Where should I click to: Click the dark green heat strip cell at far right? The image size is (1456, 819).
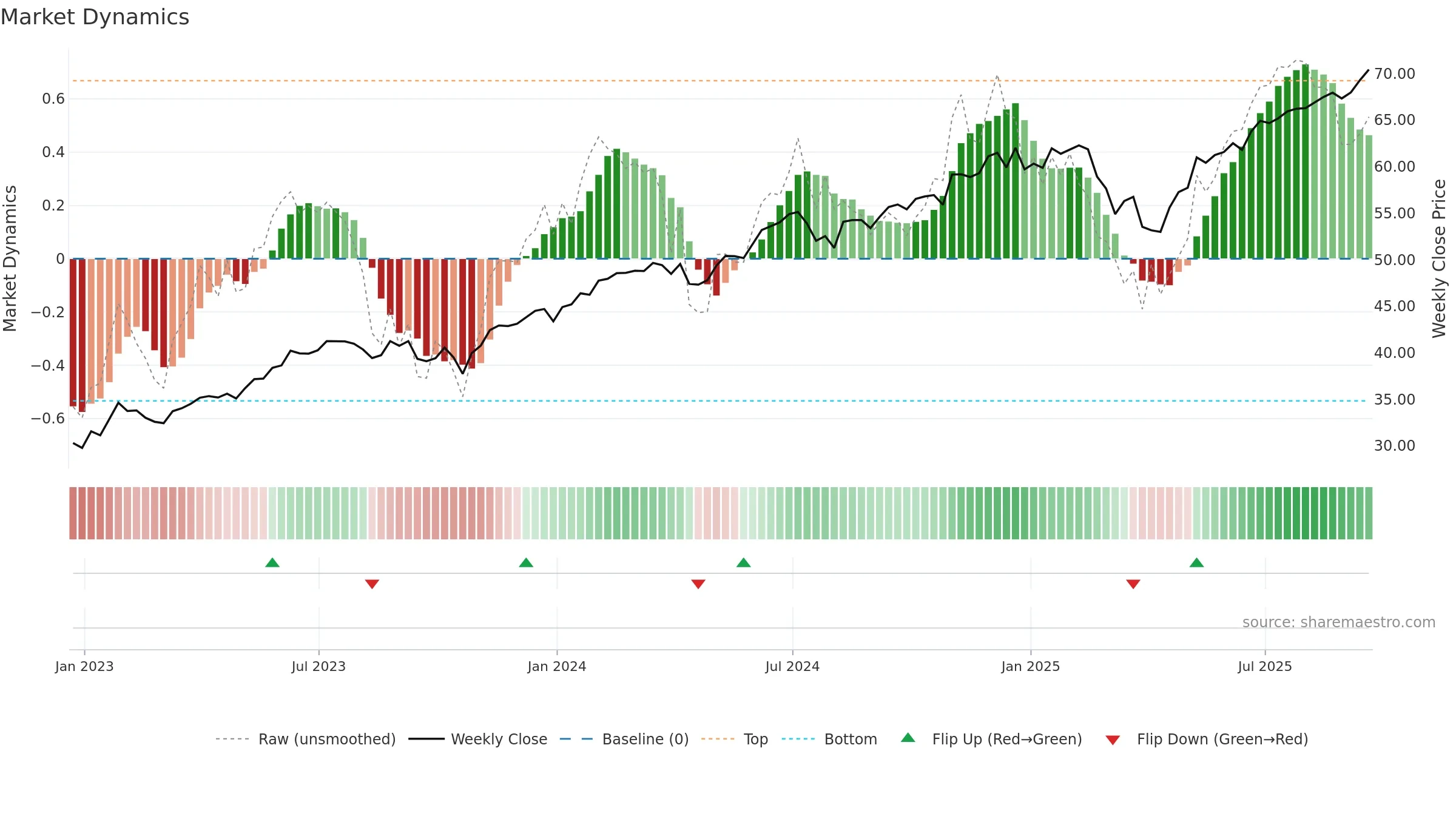coord(1369,513)
